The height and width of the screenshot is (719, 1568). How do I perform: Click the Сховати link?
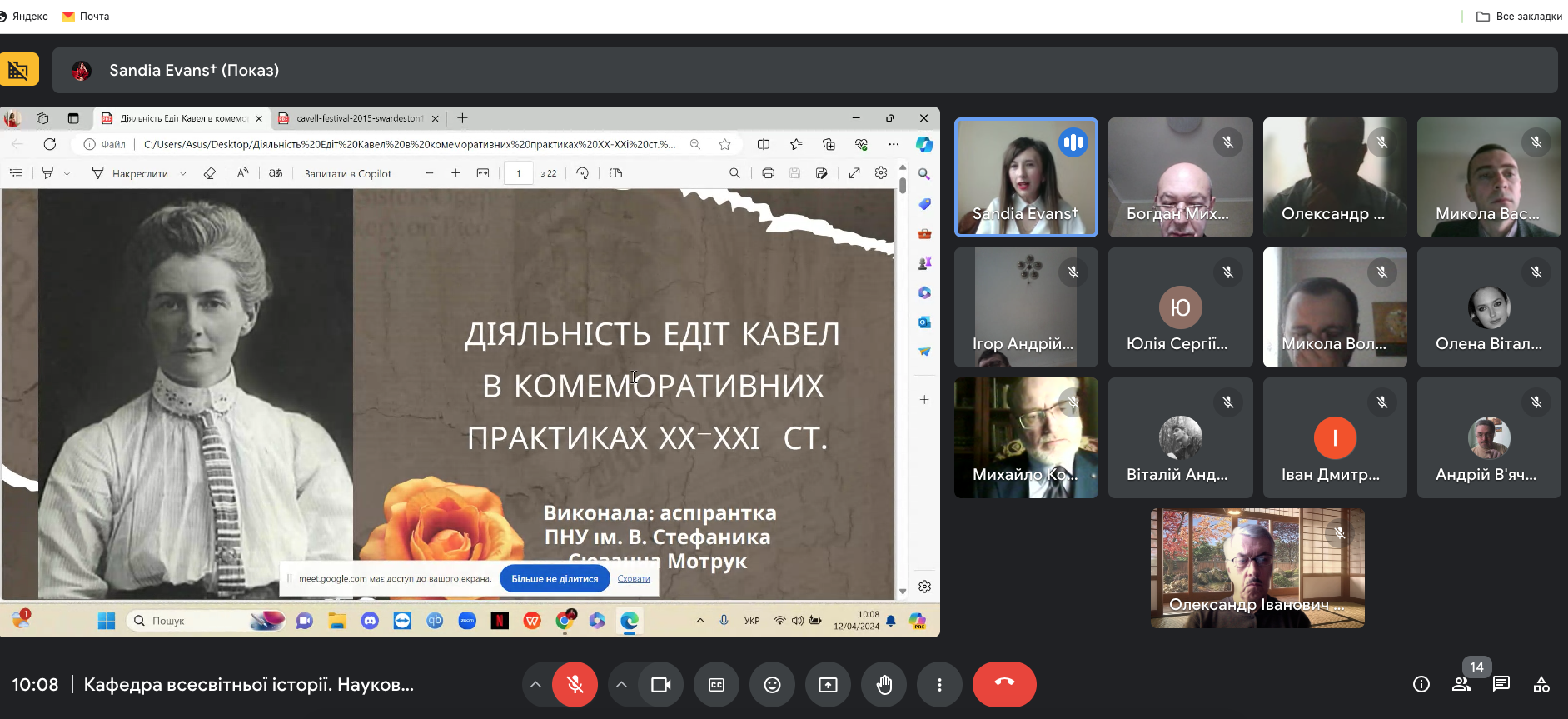coord(634,579)
